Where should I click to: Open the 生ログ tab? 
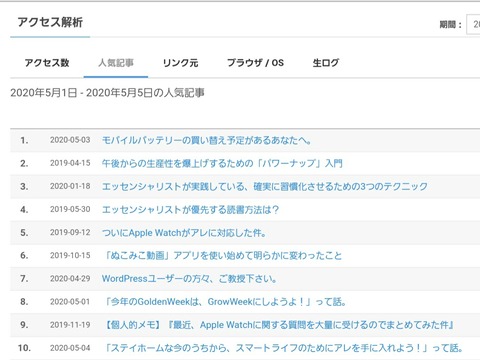(x=326, y=63)
